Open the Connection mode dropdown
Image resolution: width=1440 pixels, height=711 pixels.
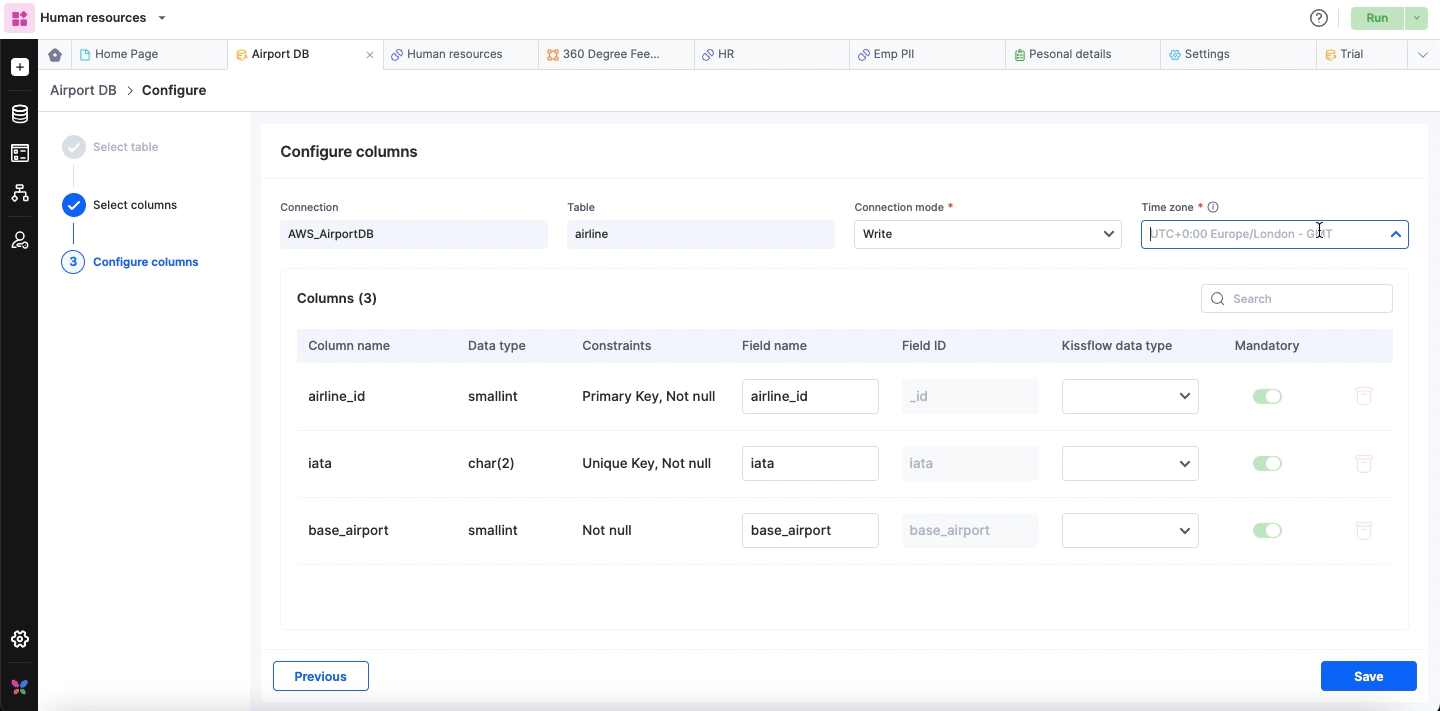[987, 234]
